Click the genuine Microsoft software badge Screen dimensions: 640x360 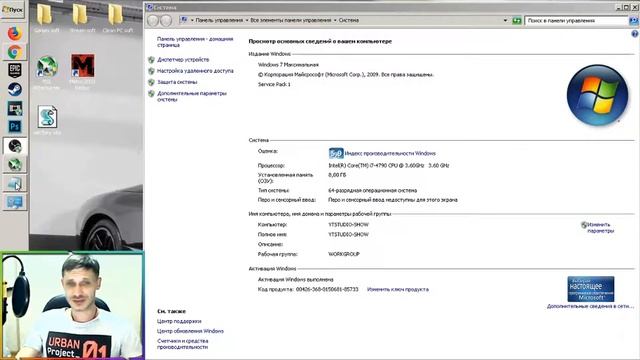(591, 289)
